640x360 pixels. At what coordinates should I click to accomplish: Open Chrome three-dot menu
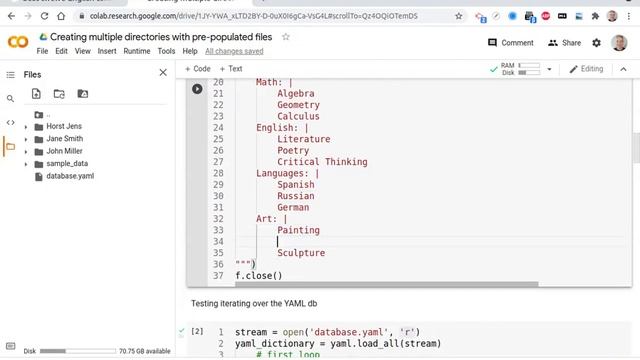click(629, 16)
